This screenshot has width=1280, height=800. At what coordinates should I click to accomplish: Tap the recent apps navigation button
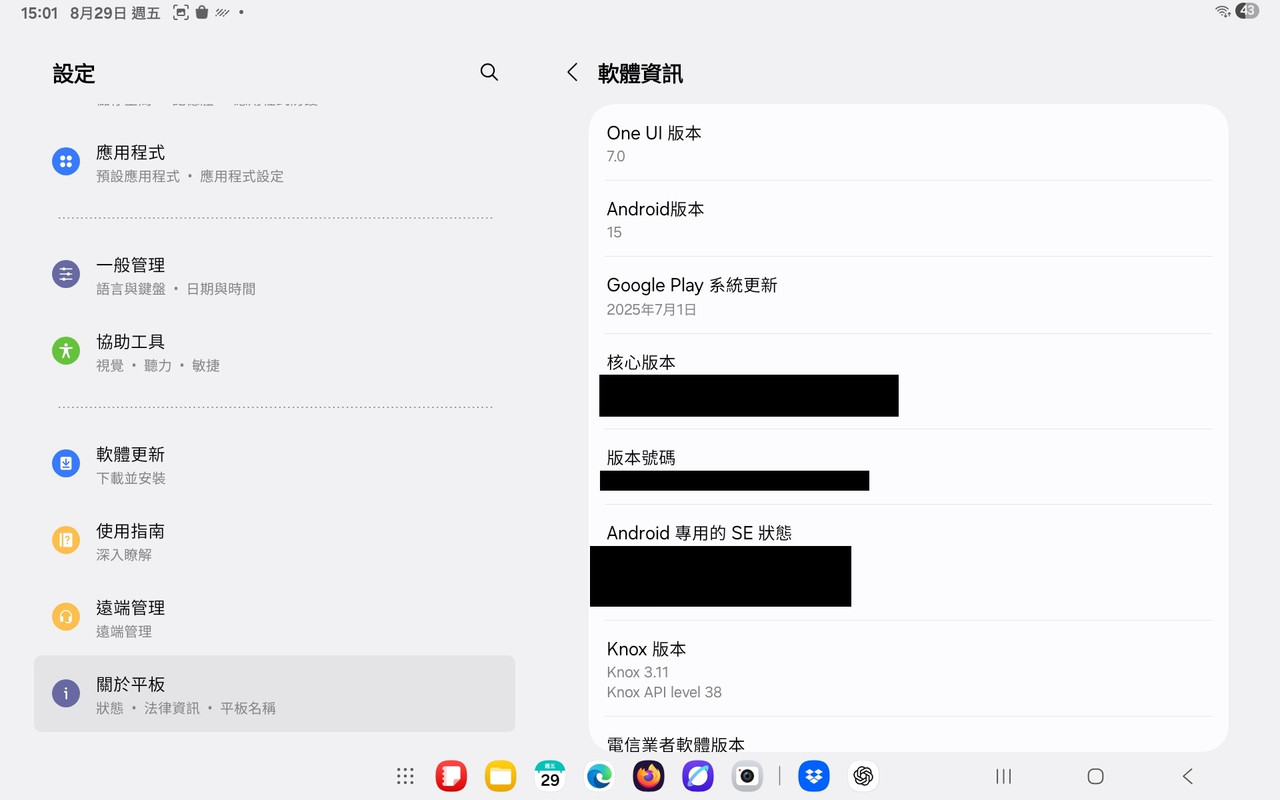pyautogui.click(x=1004, y=776)
